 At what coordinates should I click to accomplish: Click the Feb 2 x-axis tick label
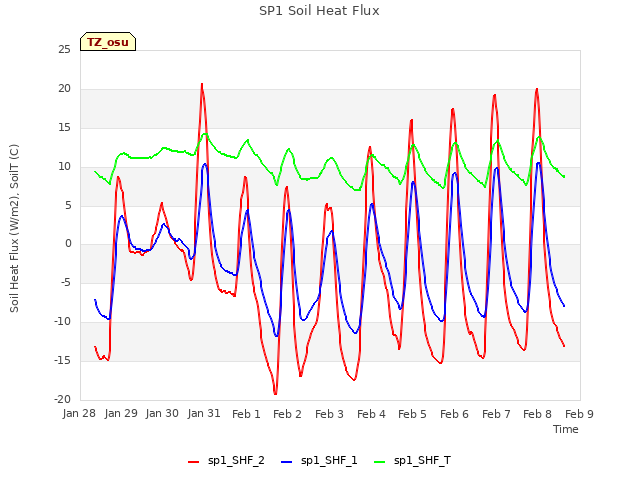point(287,414)
